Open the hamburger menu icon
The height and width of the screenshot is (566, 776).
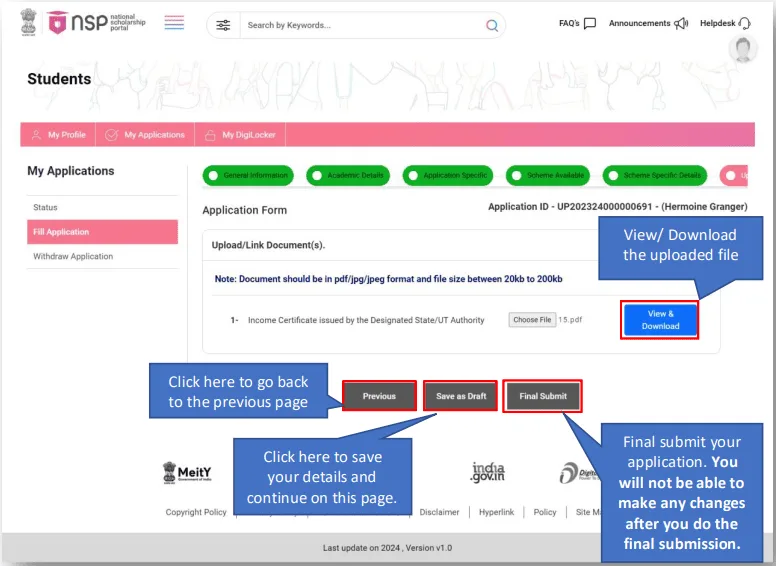pos(174,23)
